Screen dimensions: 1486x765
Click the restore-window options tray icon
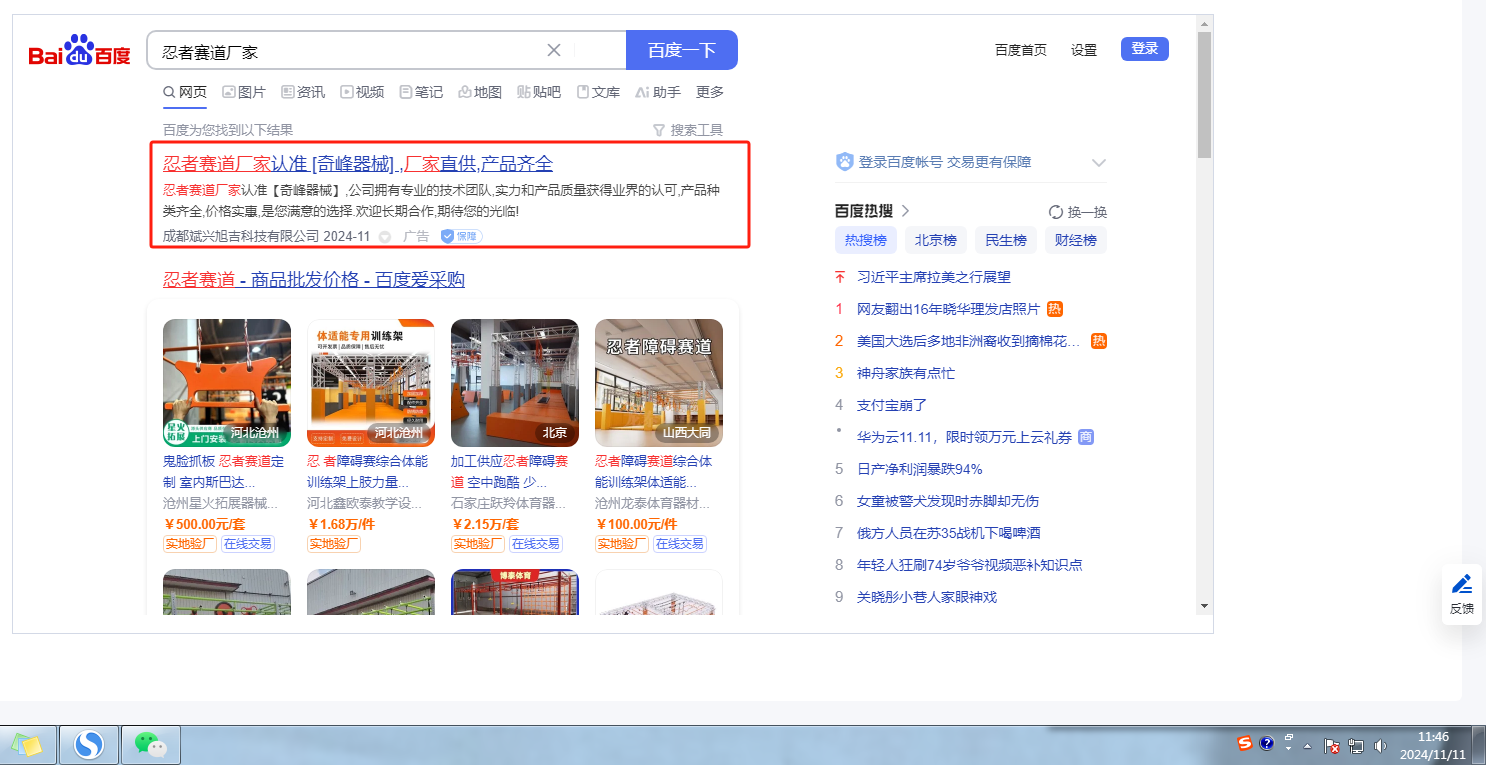click(x=1289, y=737)
